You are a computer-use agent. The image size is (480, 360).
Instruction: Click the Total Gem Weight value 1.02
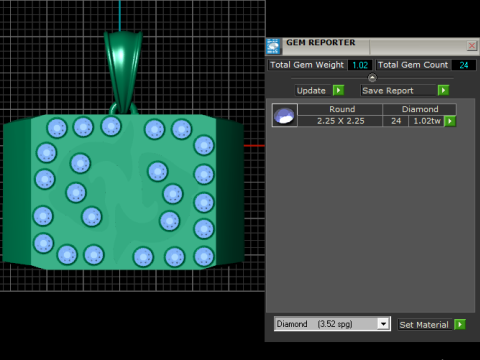[360, 65]
